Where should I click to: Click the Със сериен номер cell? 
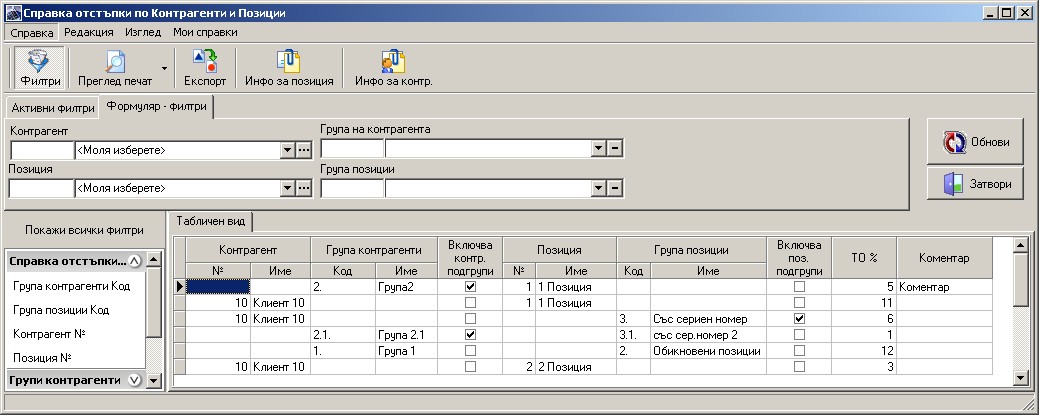708,319
